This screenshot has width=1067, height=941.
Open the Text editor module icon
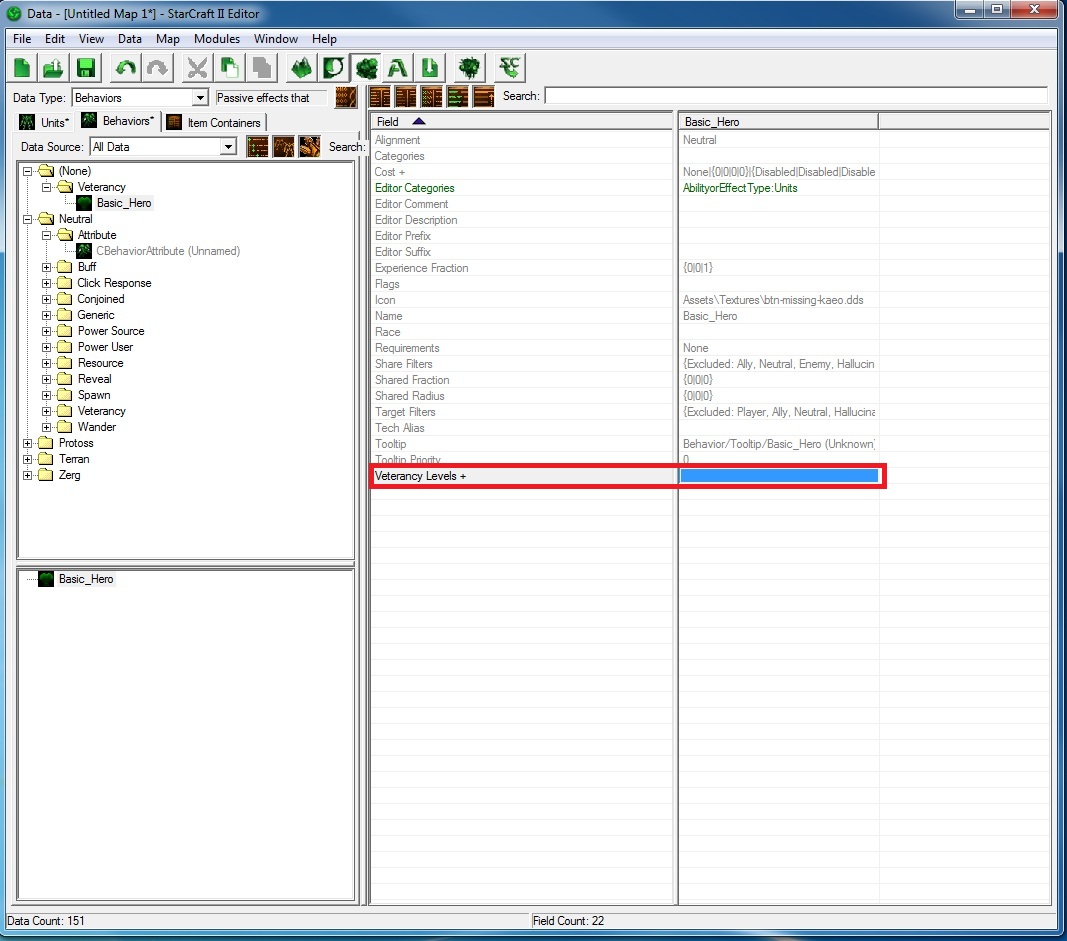coord(397,67)
